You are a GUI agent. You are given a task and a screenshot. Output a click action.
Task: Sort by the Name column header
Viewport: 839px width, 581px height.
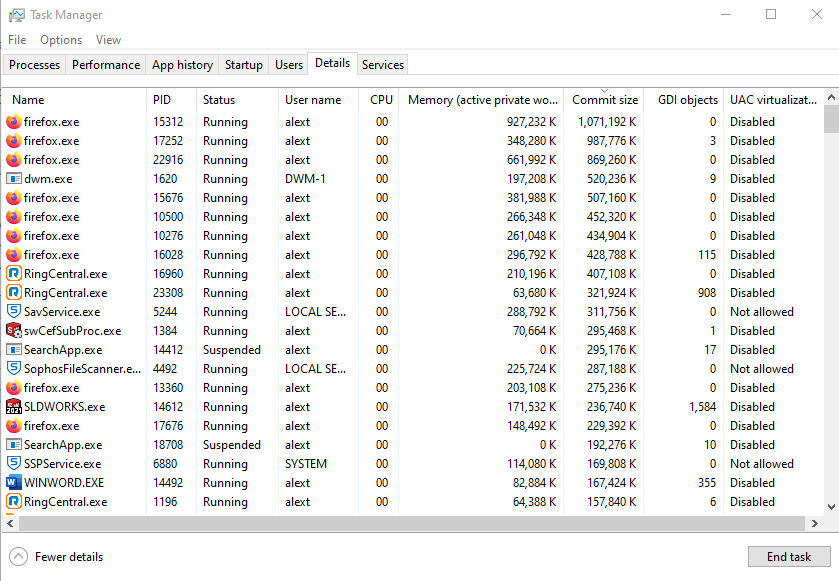75,100
